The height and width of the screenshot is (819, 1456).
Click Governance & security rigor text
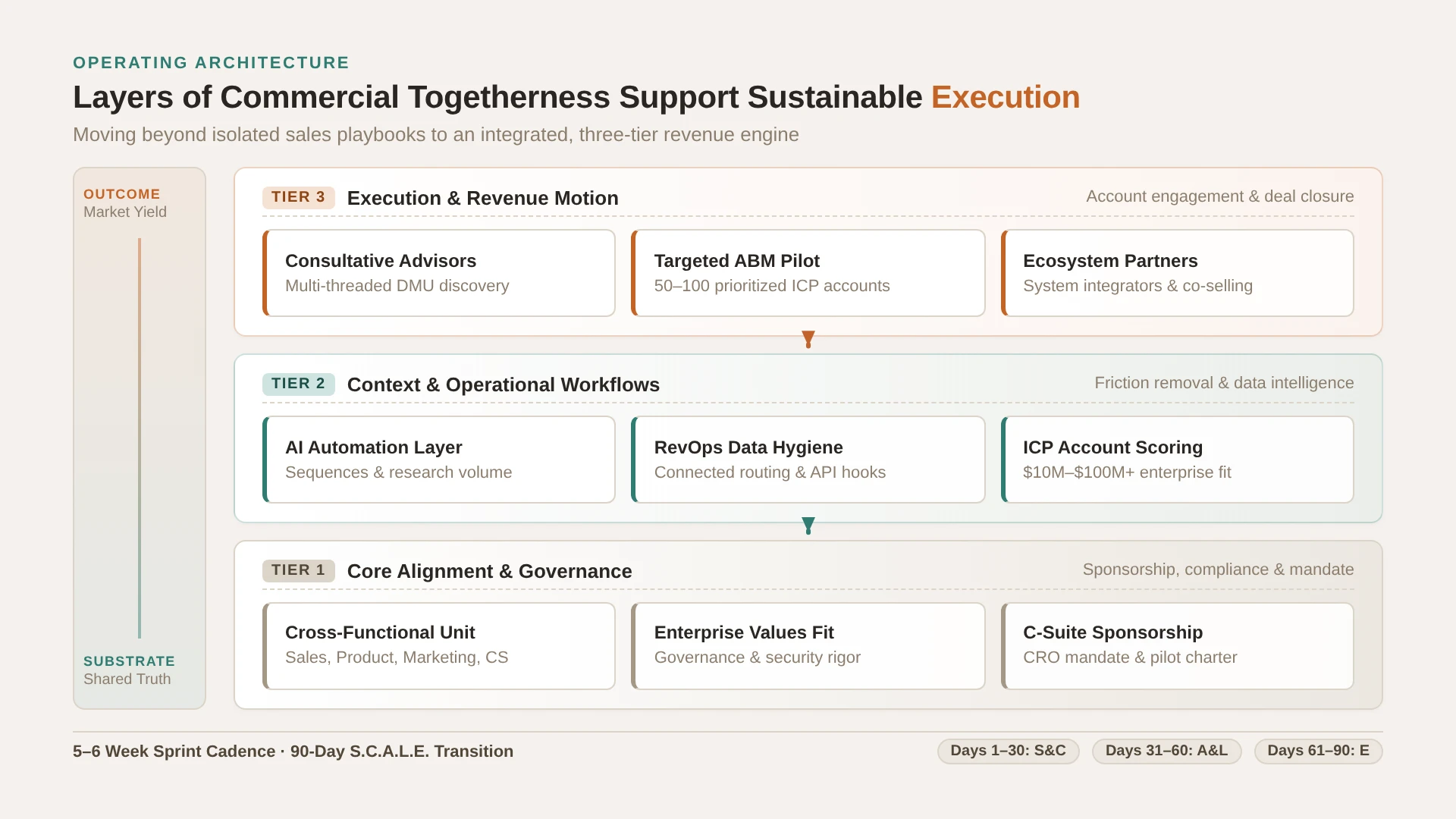(758, 657)
